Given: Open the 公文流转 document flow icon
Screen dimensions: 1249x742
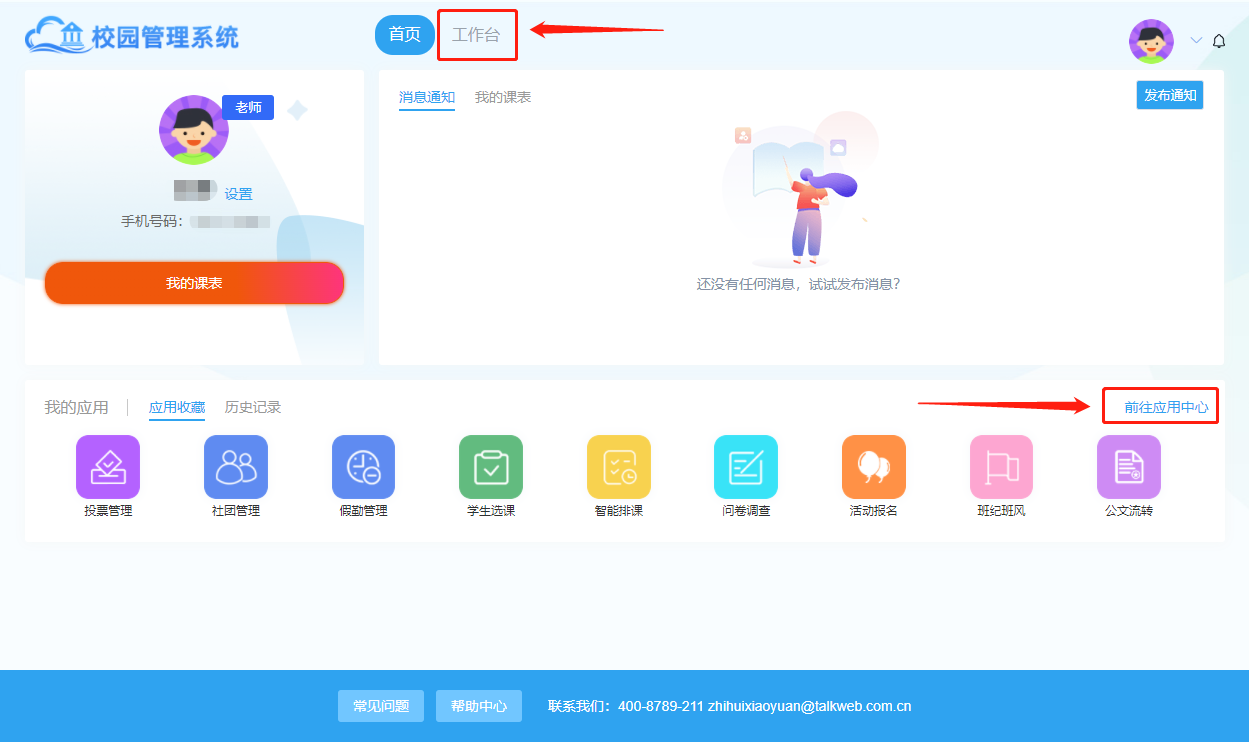Looking at the screenshot, I should click(1128, 467).
